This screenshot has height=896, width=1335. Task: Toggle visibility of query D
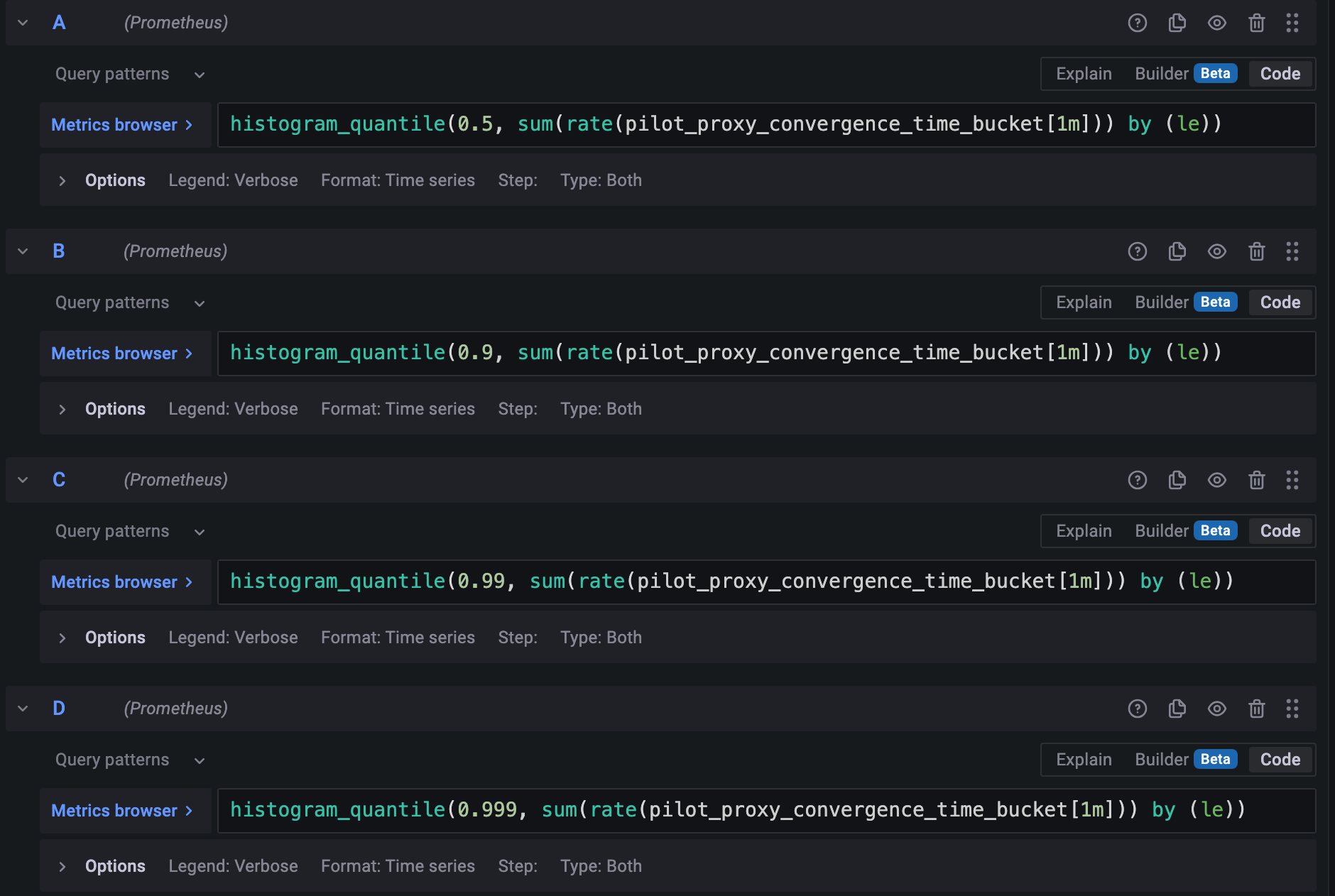tap(1217, 709)
